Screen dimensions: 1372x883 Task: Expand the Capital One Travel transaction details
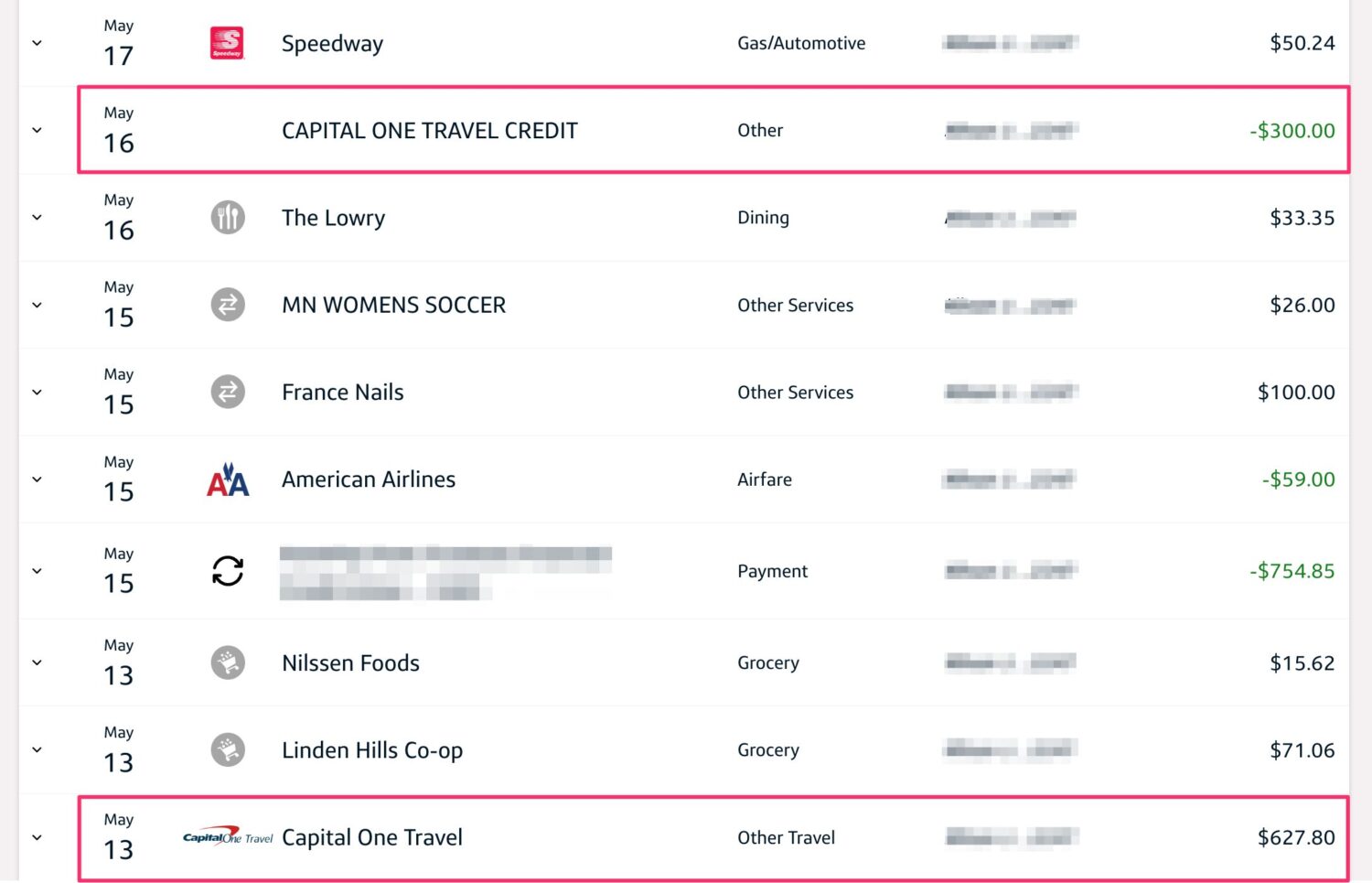pyautogui.click(x=37, y=836)
